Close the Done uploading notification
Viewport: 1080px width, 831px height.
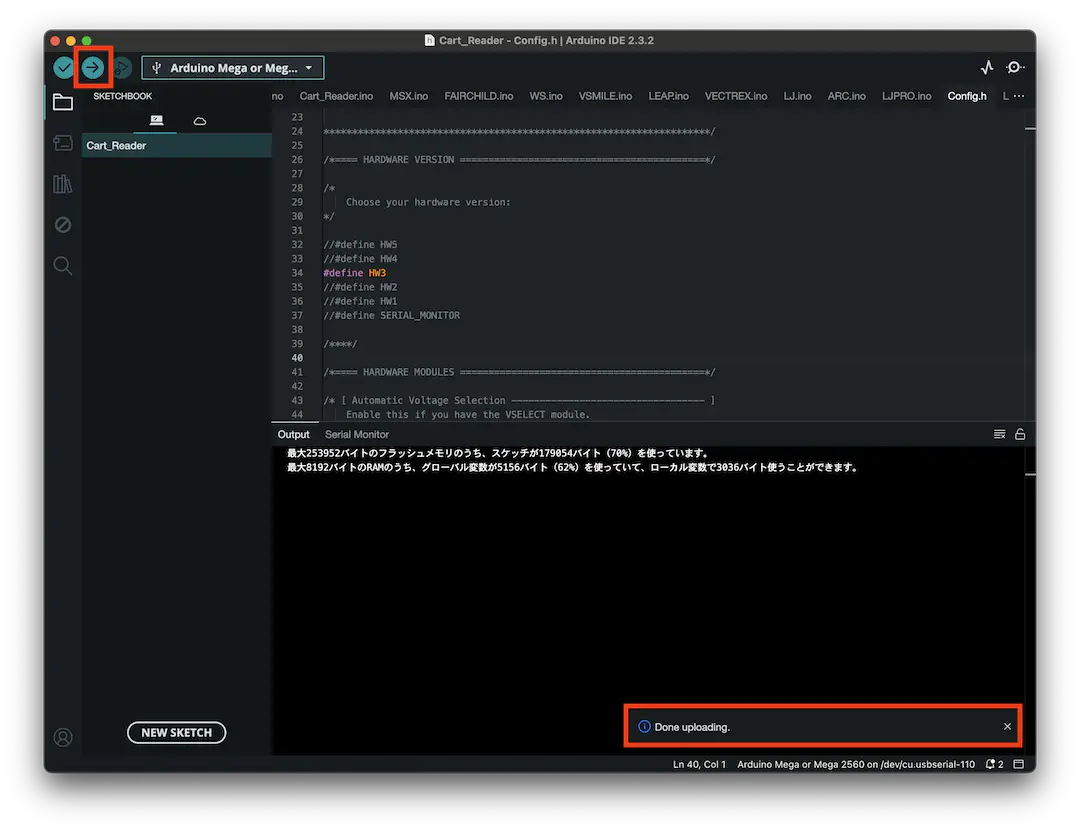click(1007, 726)
